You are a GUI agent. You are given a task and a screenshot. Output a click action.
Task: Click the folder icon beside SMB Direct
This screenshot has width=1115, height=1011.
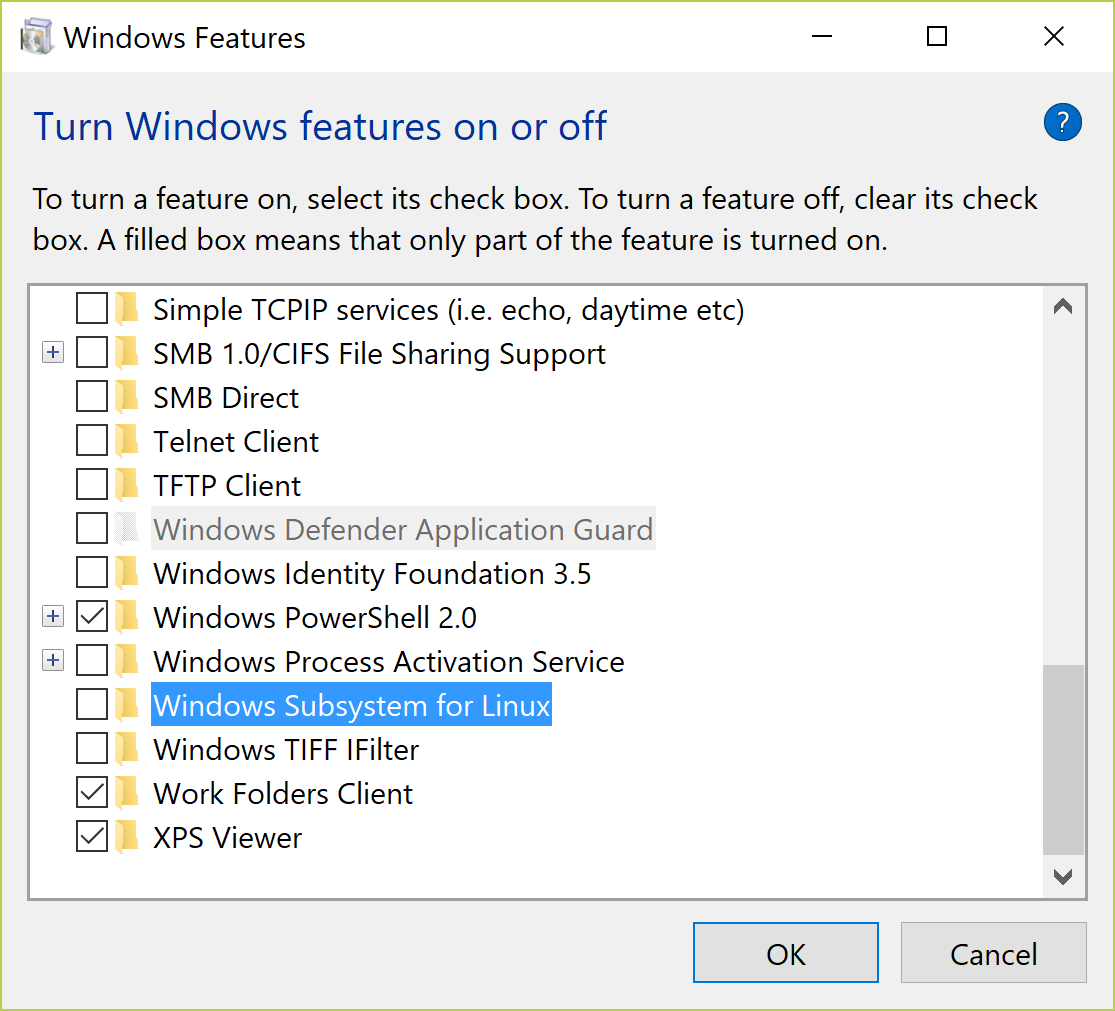(x=127, y=397)
